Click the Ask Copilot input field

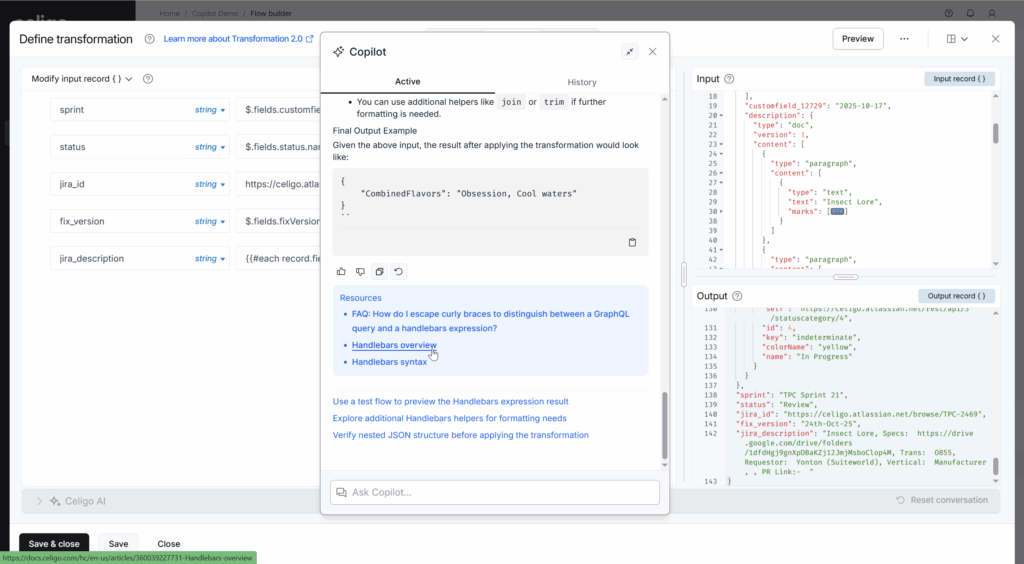(x=495, y=492)
